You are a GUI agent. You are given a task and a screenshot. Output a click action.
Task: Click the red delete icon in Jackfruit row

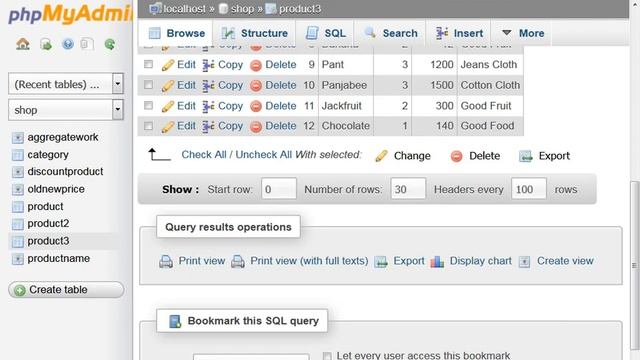tap(256, 107)
